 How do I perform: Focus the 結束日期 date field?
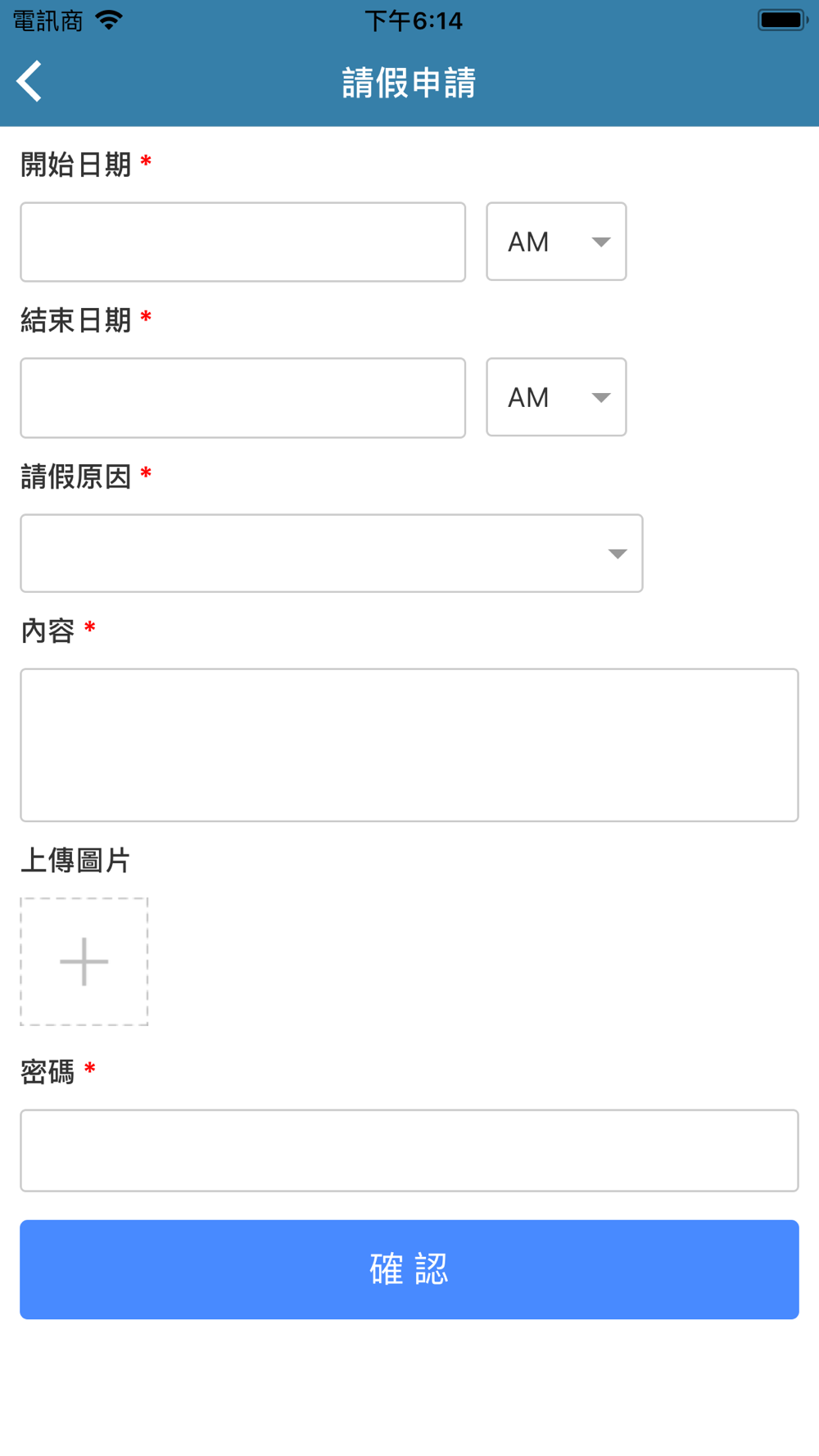(x=243, y=398)
